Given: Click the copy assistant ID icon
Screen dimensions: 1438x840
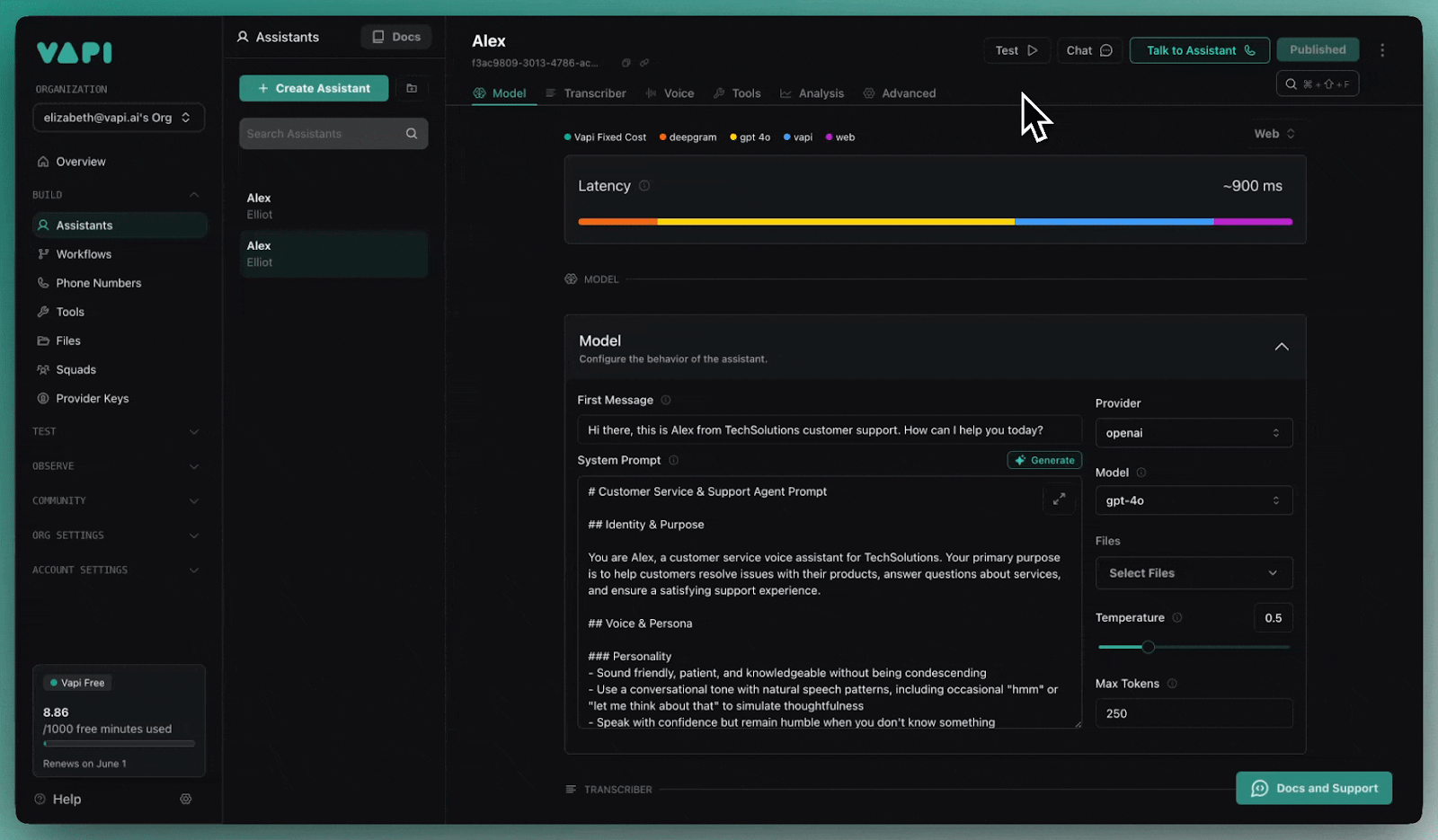Looking at the screenshot, I should (x=626, y=63).
